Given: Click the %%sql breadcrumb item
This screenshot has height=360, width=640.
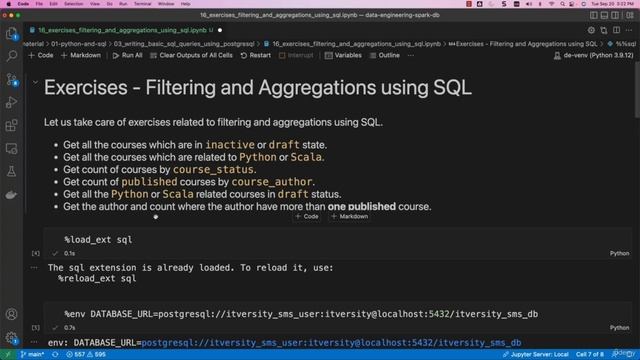Looking at the screenshot, I should [x=622, y=44].
